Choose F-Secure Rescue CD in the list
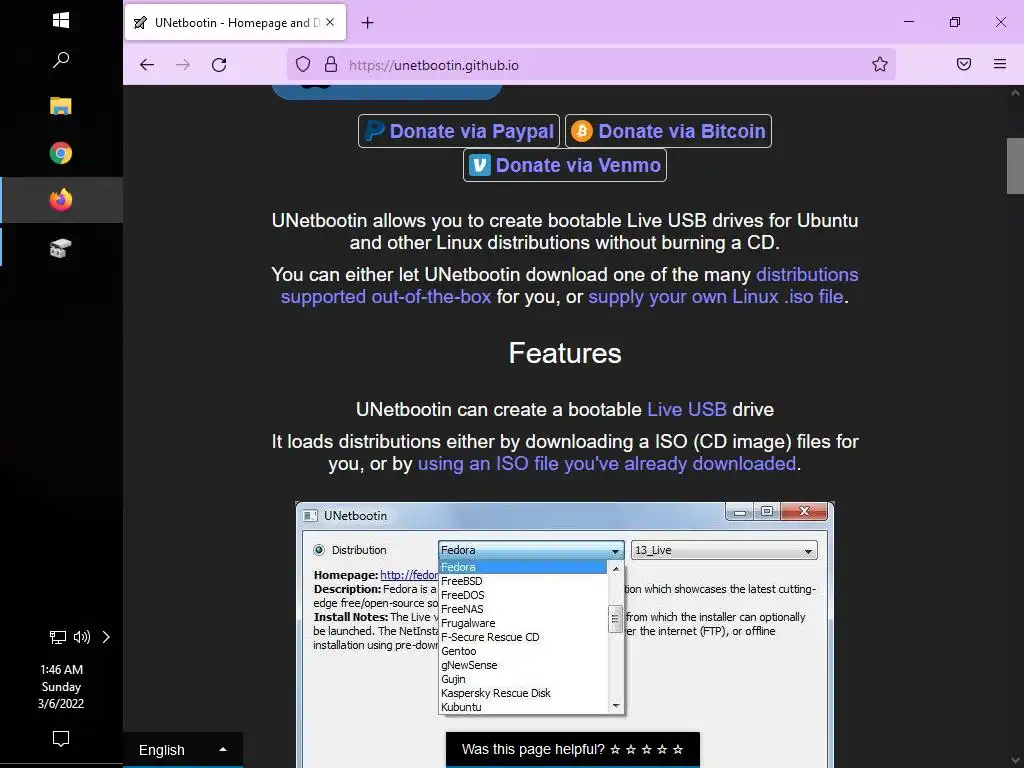The width and height of the screenshot is (1024, 768). click(490, 637)
